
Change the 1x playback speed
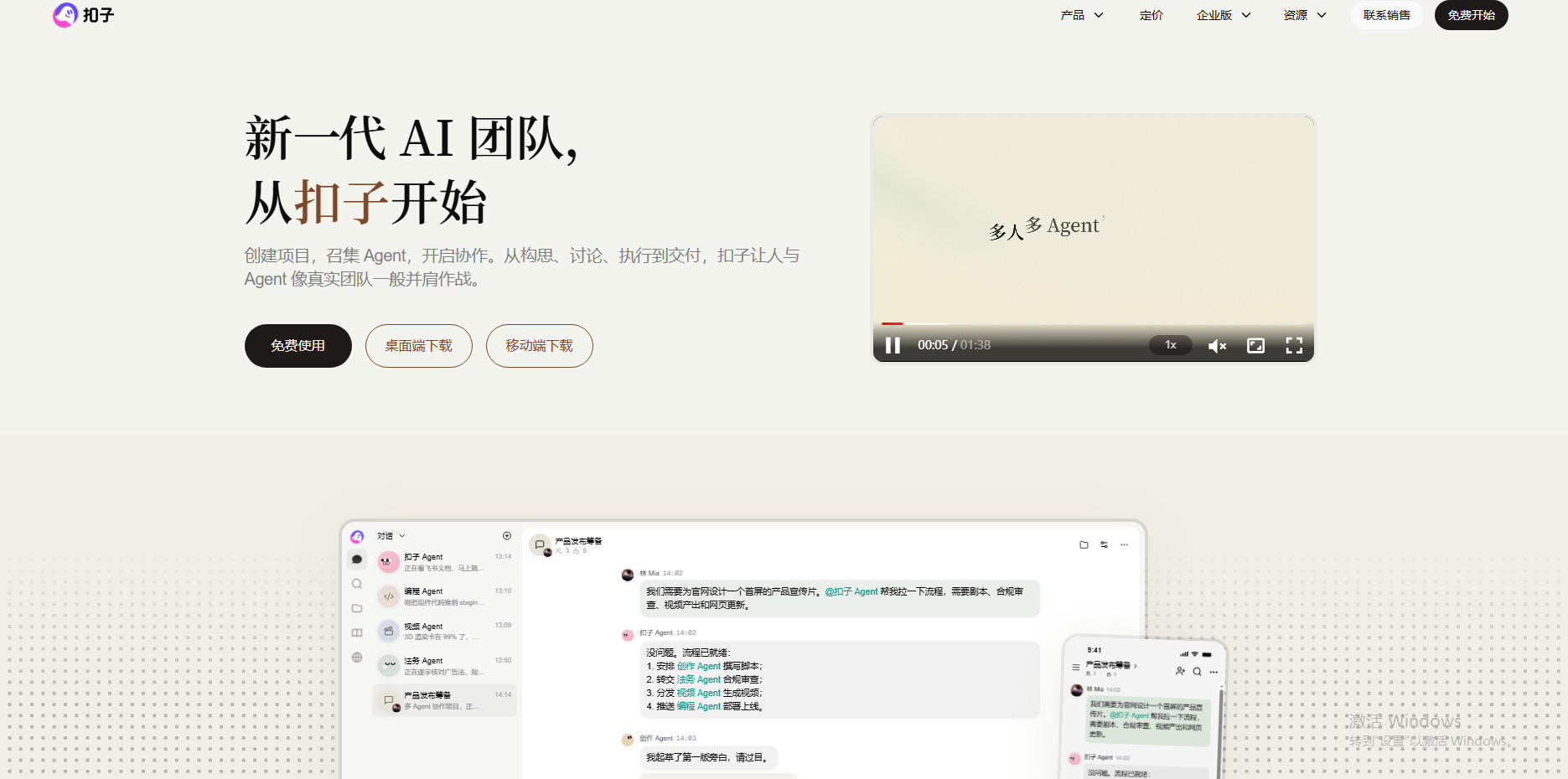click(1171, 345)
